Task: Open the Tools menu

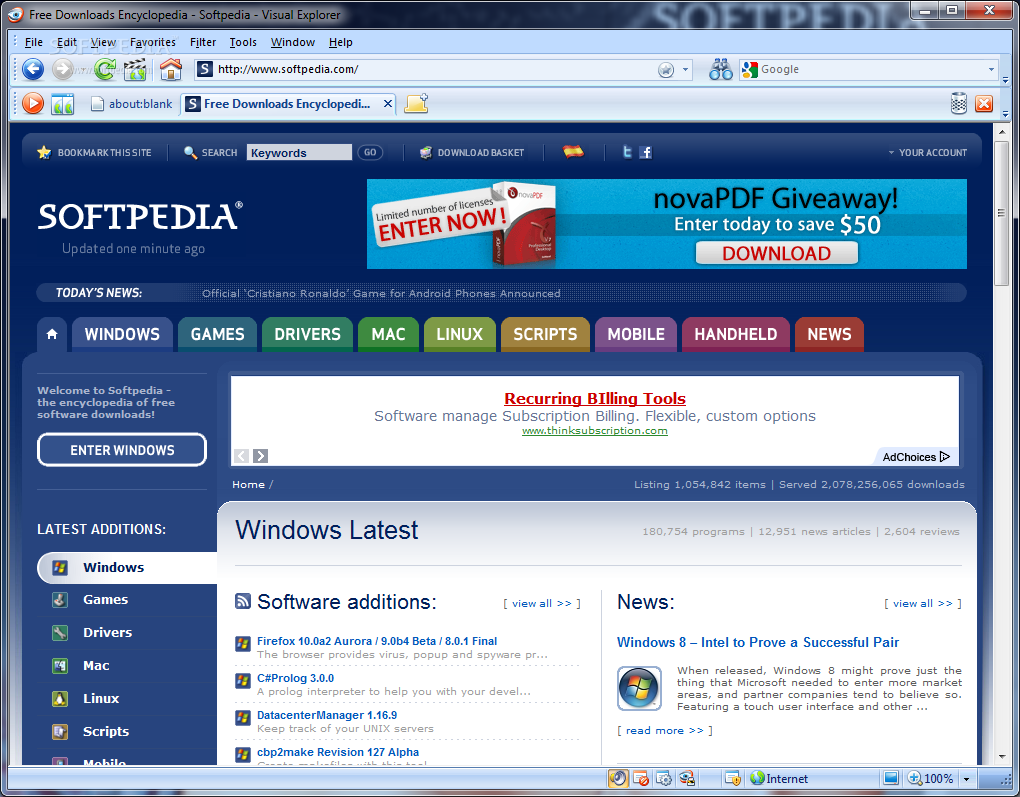Action: point(243,42)
